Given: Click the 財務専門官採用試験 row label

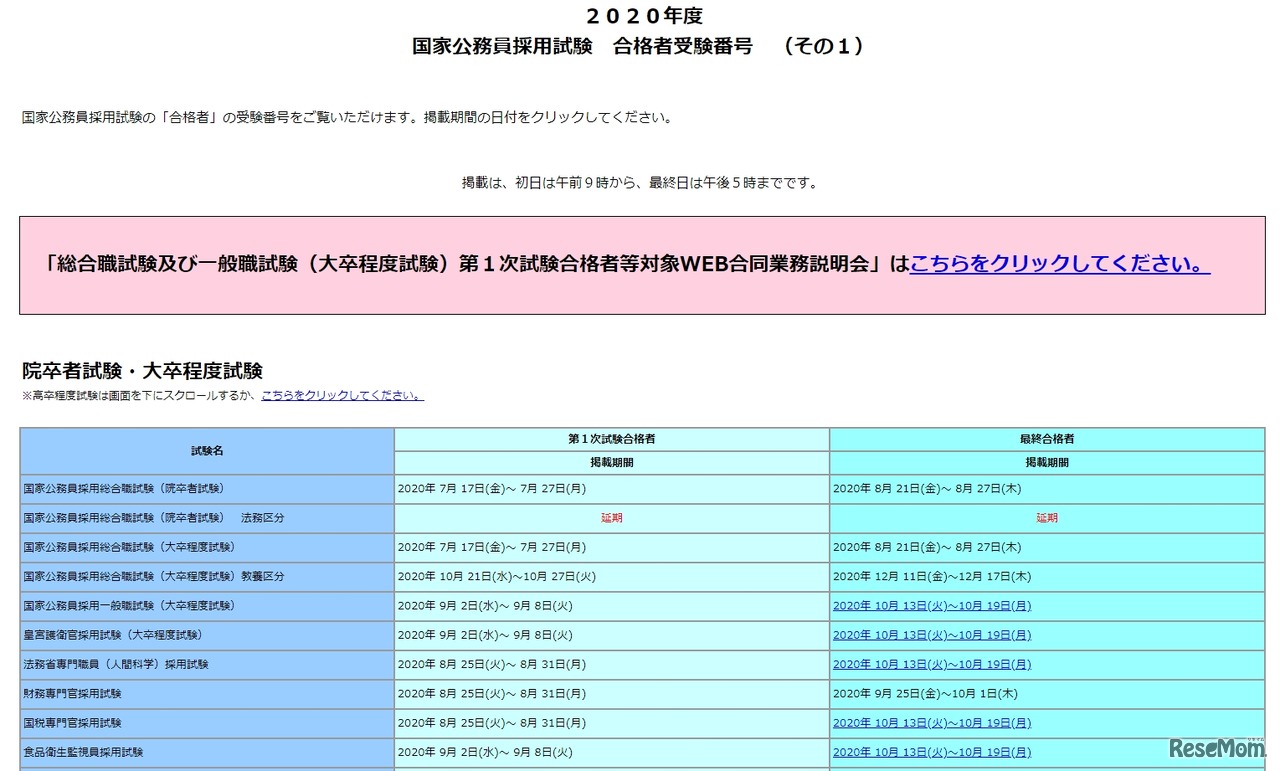Looking at the screenshot, I should click(x=70, y=693).
